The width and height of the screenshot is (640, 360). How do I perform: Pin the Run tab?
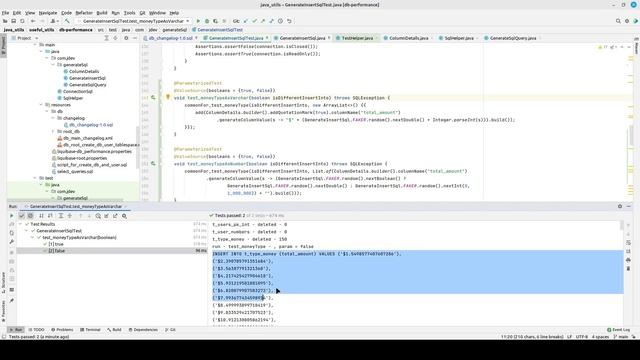click(x=11, y=301)
